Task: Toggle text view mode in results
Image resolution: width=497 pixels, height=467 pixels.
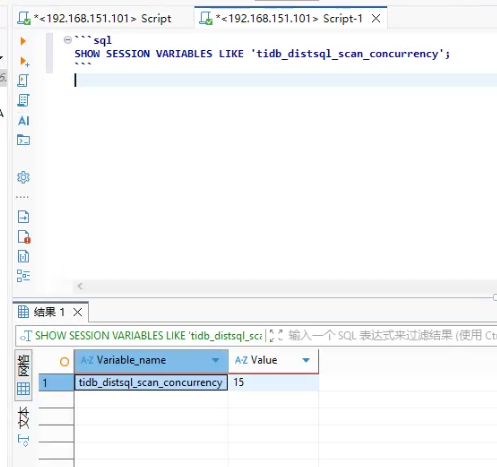Action: tap(23, 418)
